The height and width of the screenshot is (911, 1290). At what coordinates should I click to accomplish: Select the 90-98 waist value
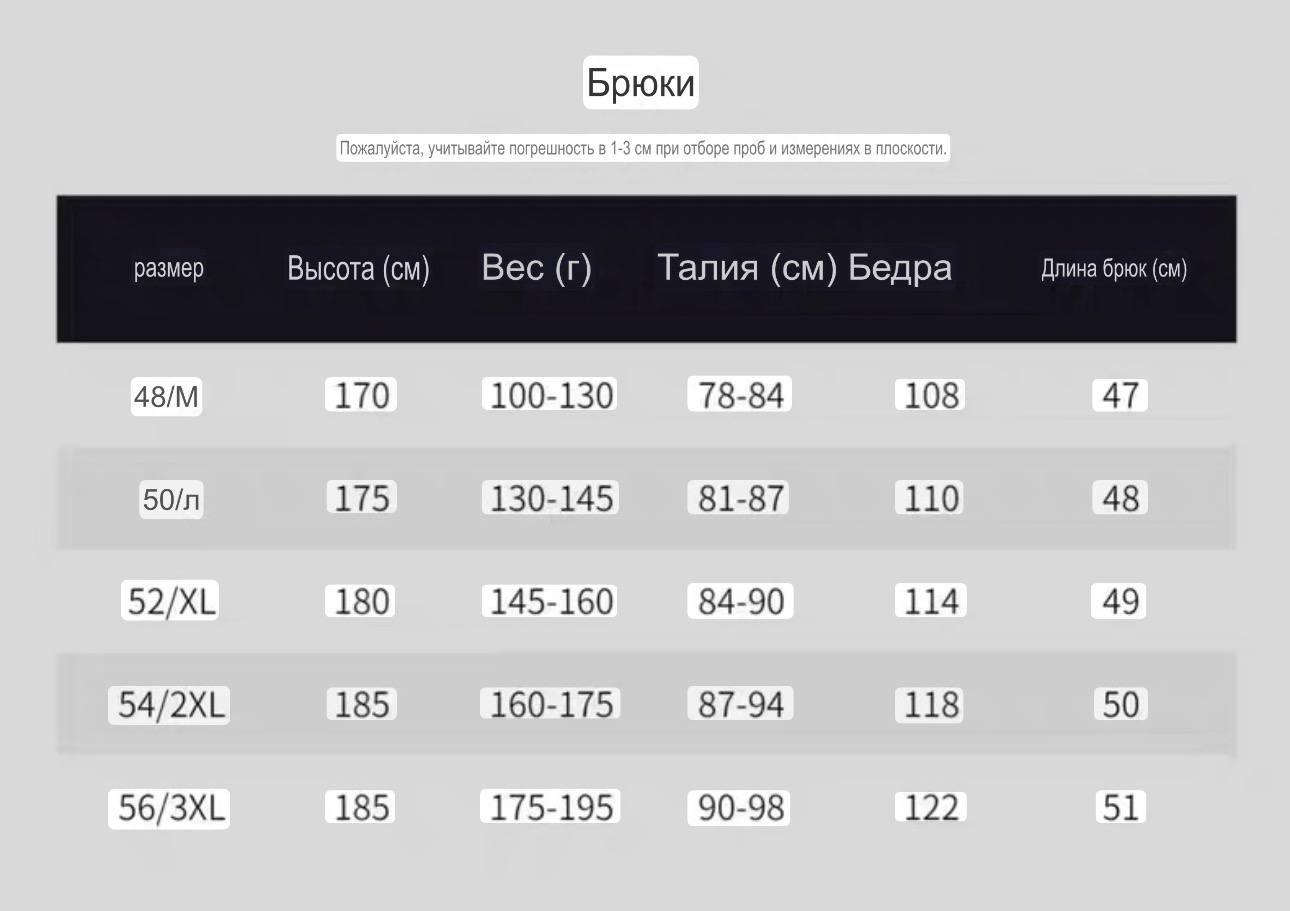[739, 808]
